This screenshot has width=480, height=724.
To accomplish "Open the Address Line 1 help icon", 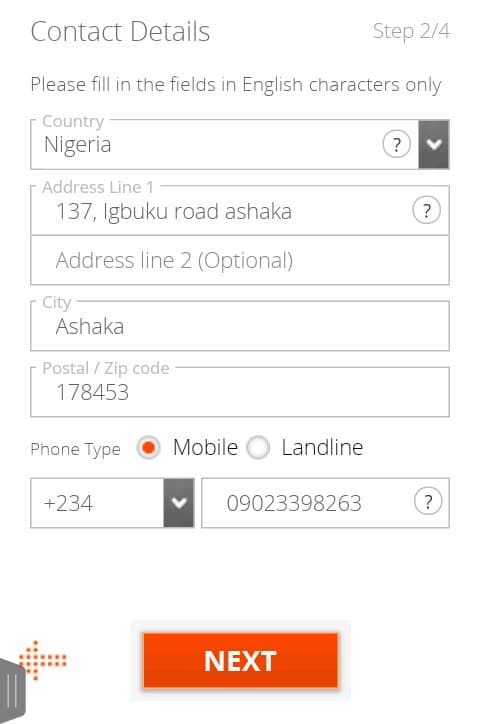I will (426, 211).
